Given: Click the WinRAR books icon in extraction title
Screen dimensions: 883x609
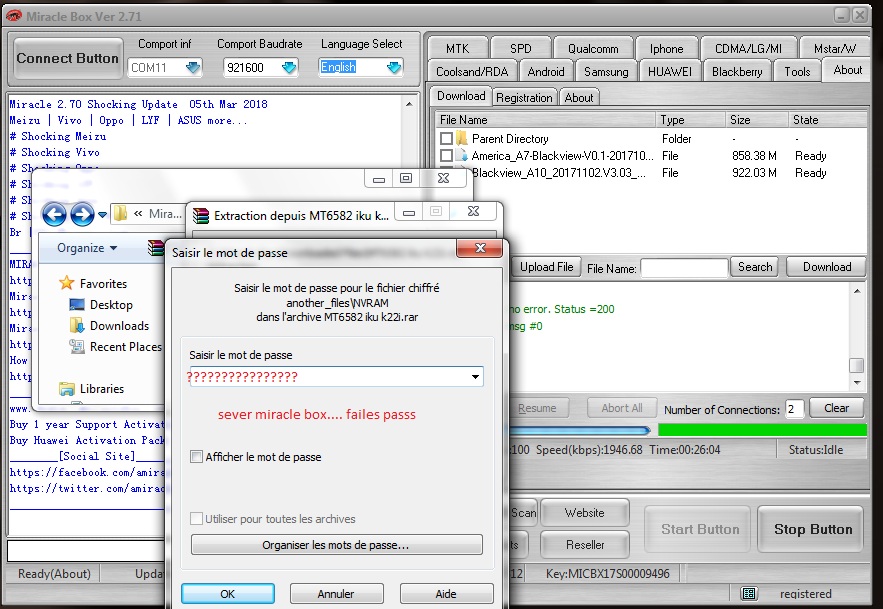Looking at the screenshot, I should coord(201,216).
